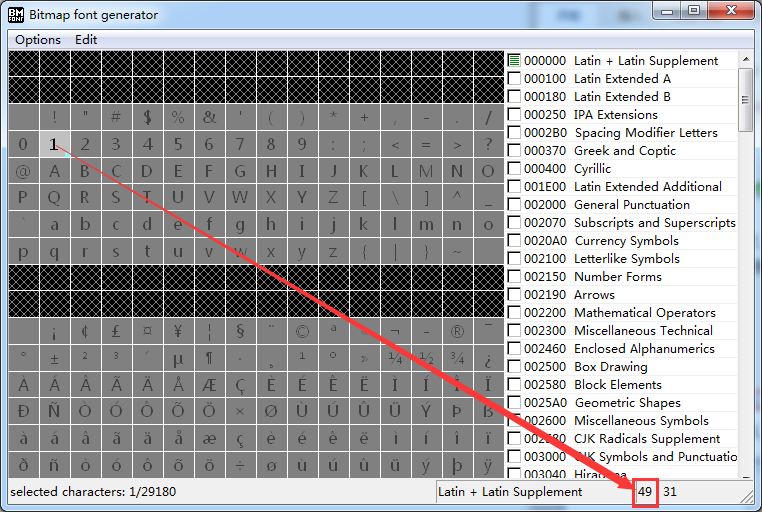
Task: Select the three-quarters ¾ character cell
Action: (x=457, y=358)
